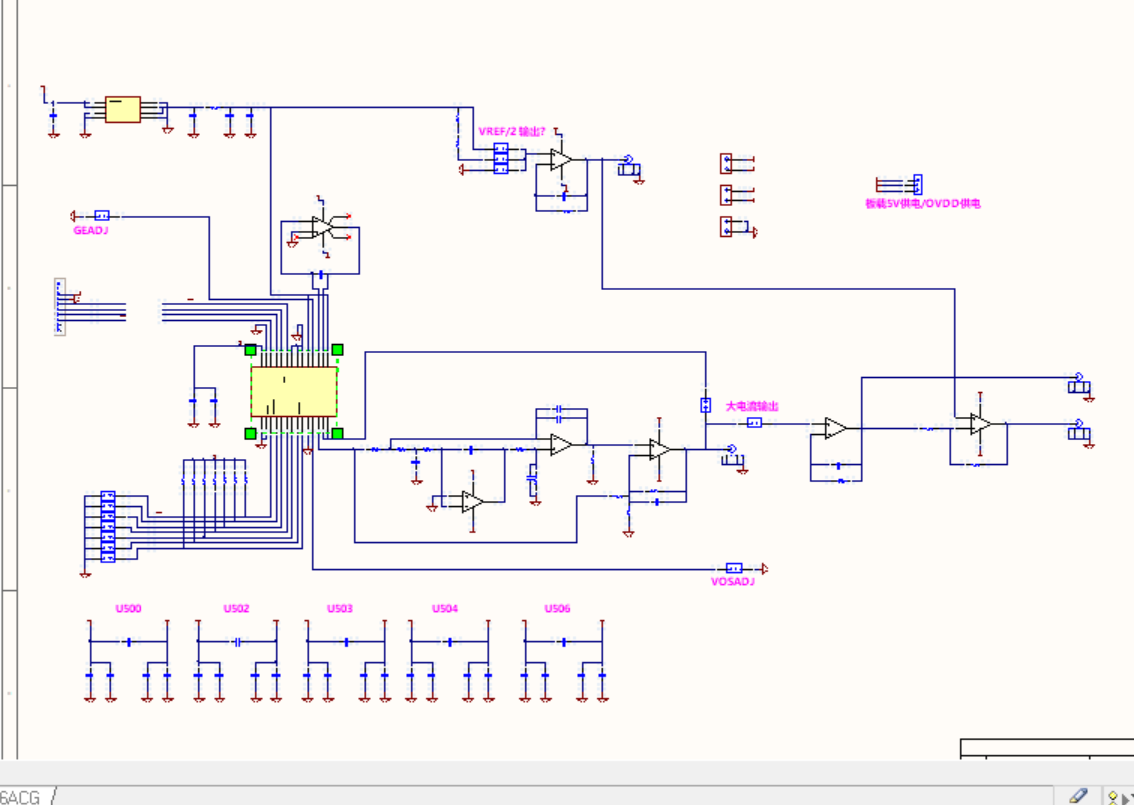Viewport: 1134px width, 805px height.
Task: Select the topmost red 2-pin connector
Action: coord(727,163)
